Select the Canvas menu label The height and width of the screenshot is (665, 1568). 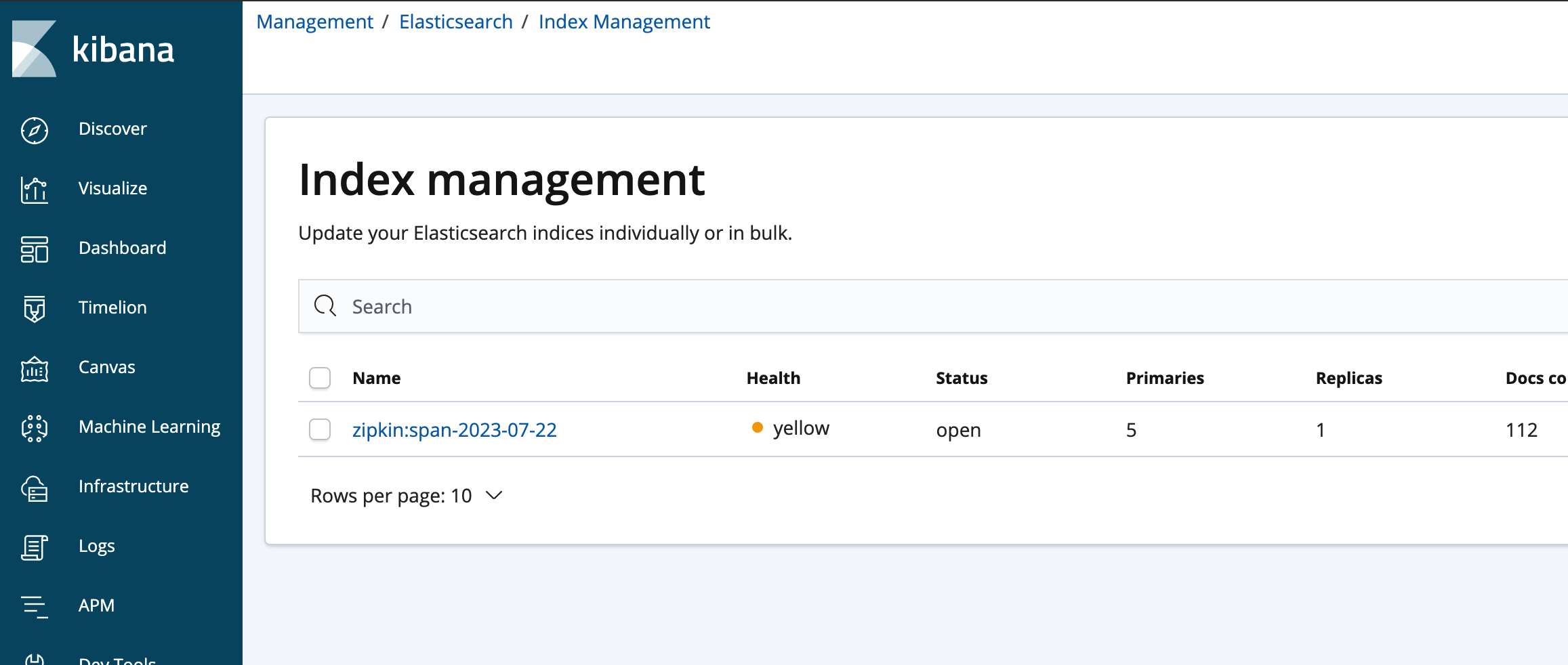[107, 367]
